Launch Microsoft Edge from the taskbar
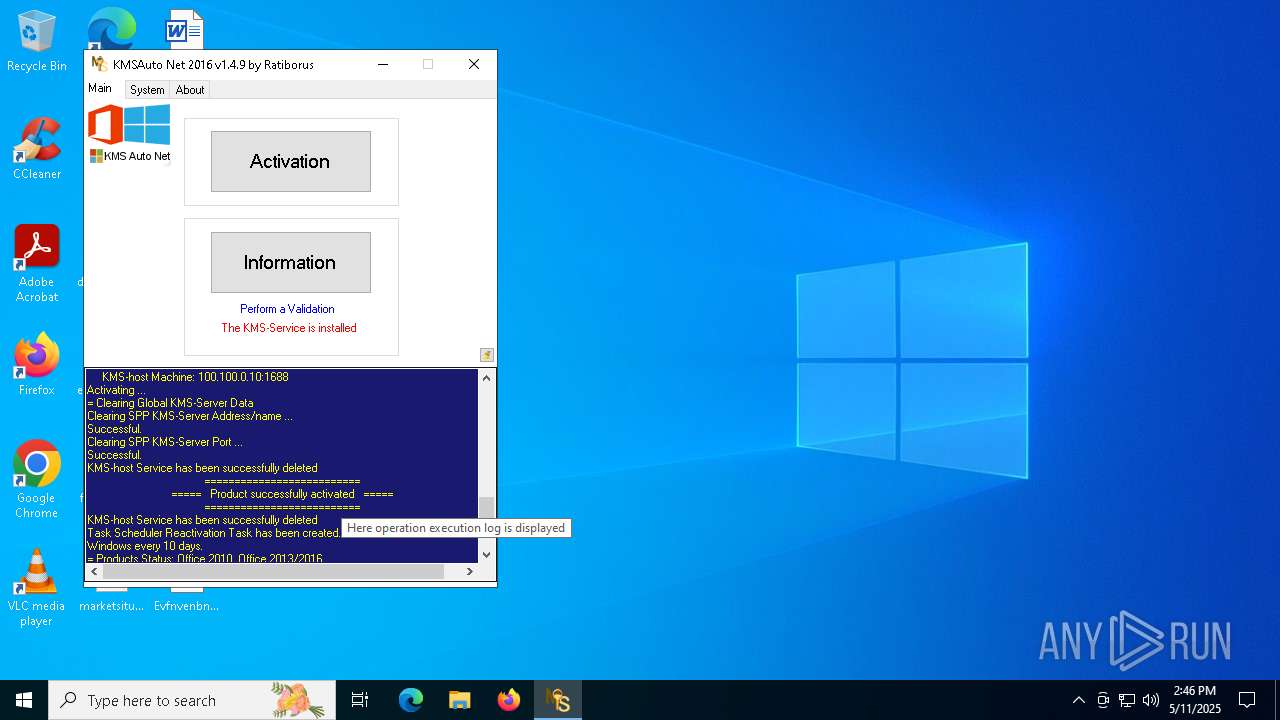This screenshot has height=720, width=1280. 411,700
